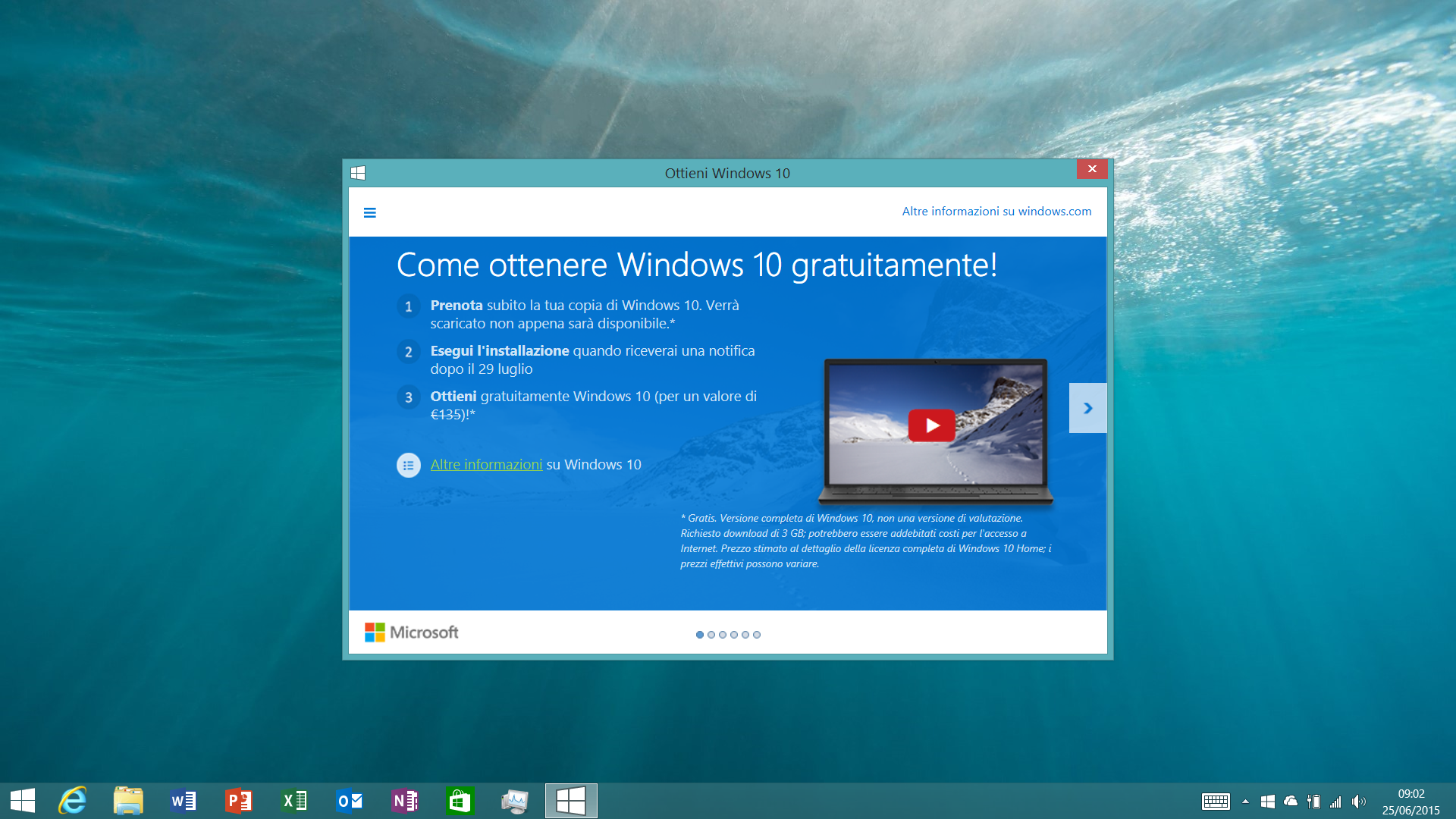Click the step 3 number circle
The height and width of the screenshot is (819, 1456).
click(x=409, y=397)
